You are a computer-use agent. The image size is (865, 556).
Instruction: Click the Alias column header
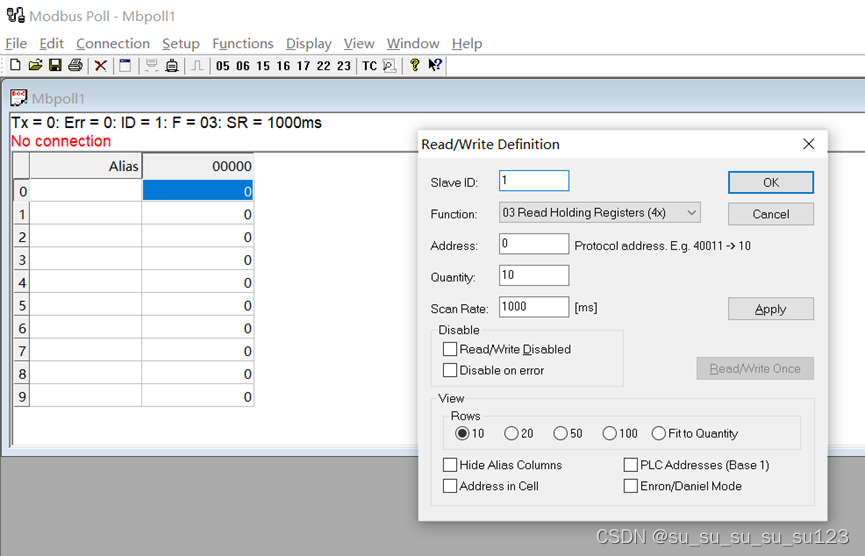86,166
